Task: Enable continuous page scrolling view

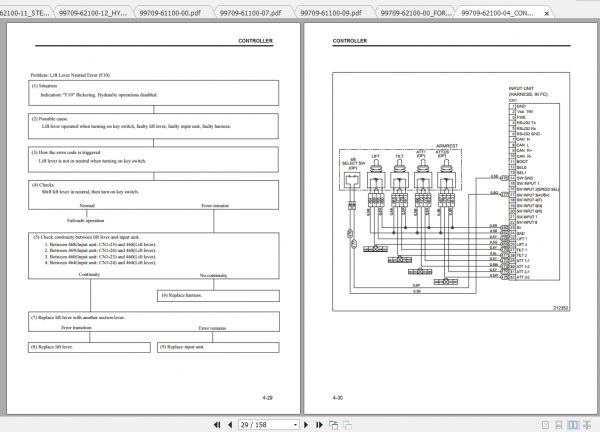Action: 559,425
